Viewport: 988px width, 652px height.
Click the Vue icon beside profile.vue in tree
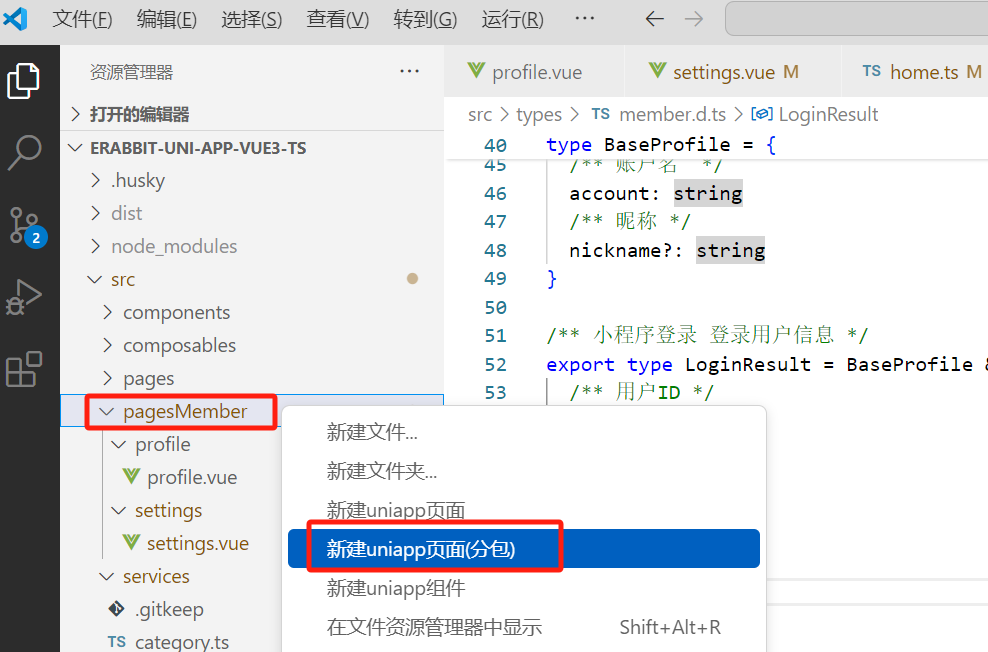[x=131, y=476]
